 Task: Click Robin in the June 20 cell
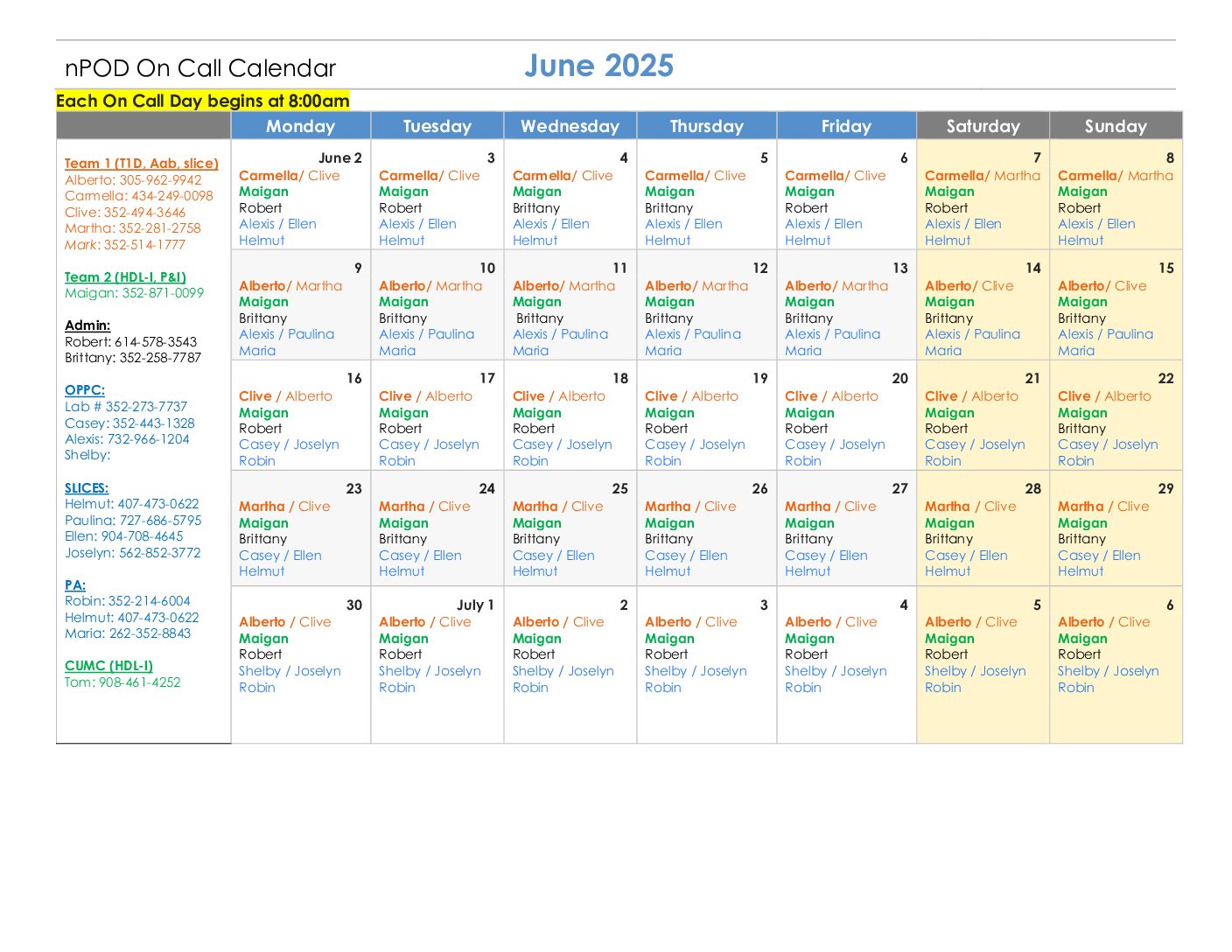803,461
